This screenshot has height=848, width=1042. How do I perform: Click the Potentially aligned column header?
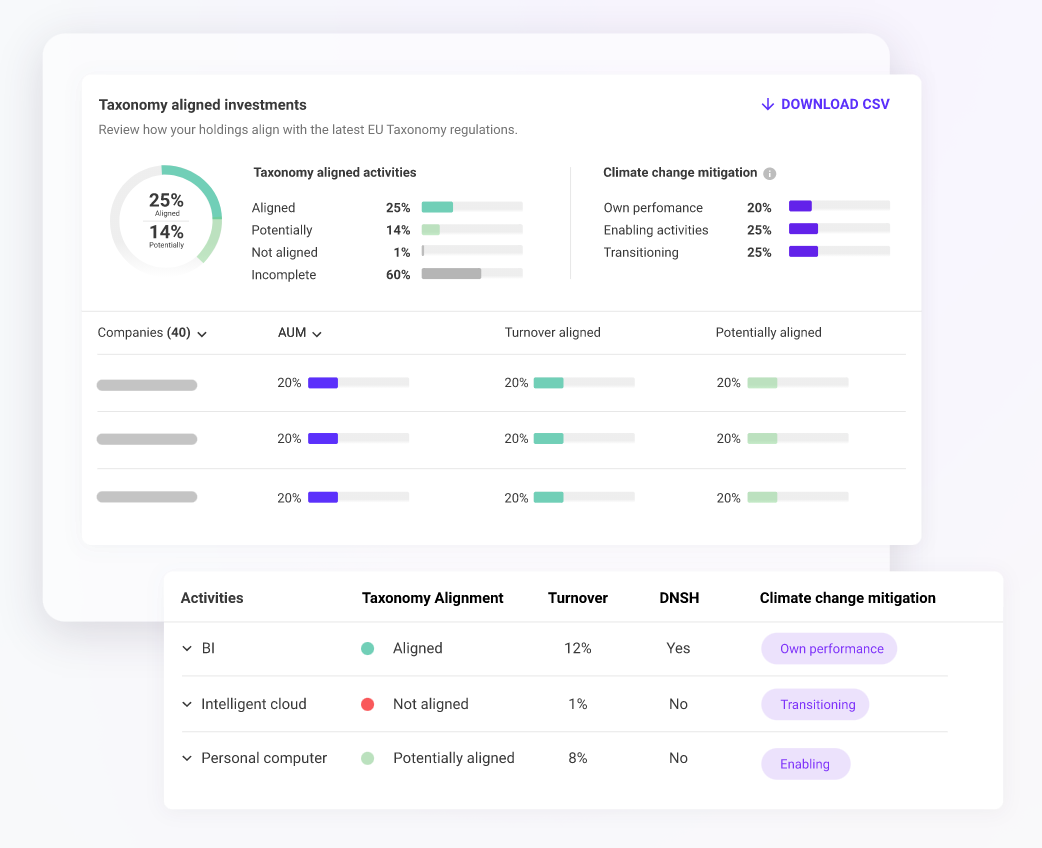tap(768, 332)
